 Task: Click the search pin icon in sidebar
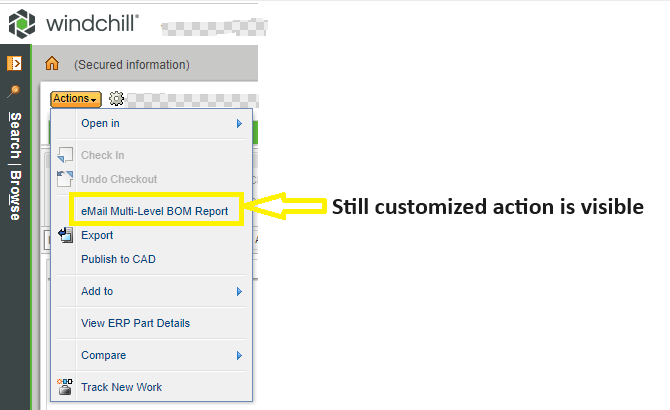pos(14,91)
